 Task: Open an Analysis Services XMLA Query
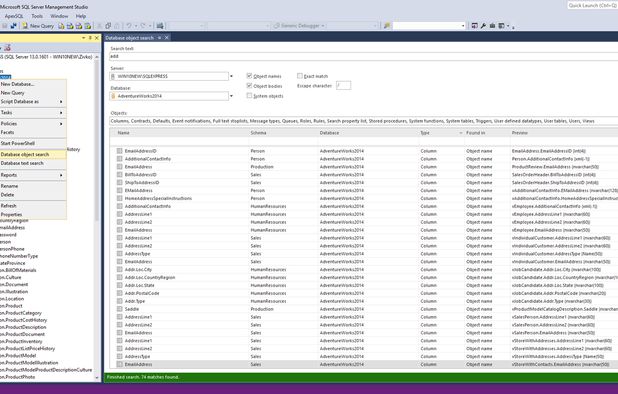(87, 26)
